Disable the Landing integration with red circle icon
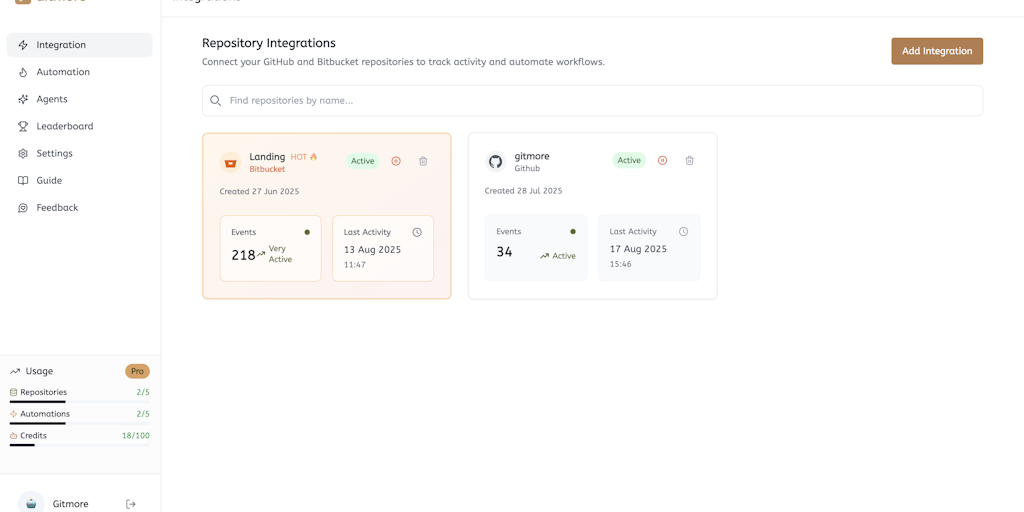 point(396,161)
